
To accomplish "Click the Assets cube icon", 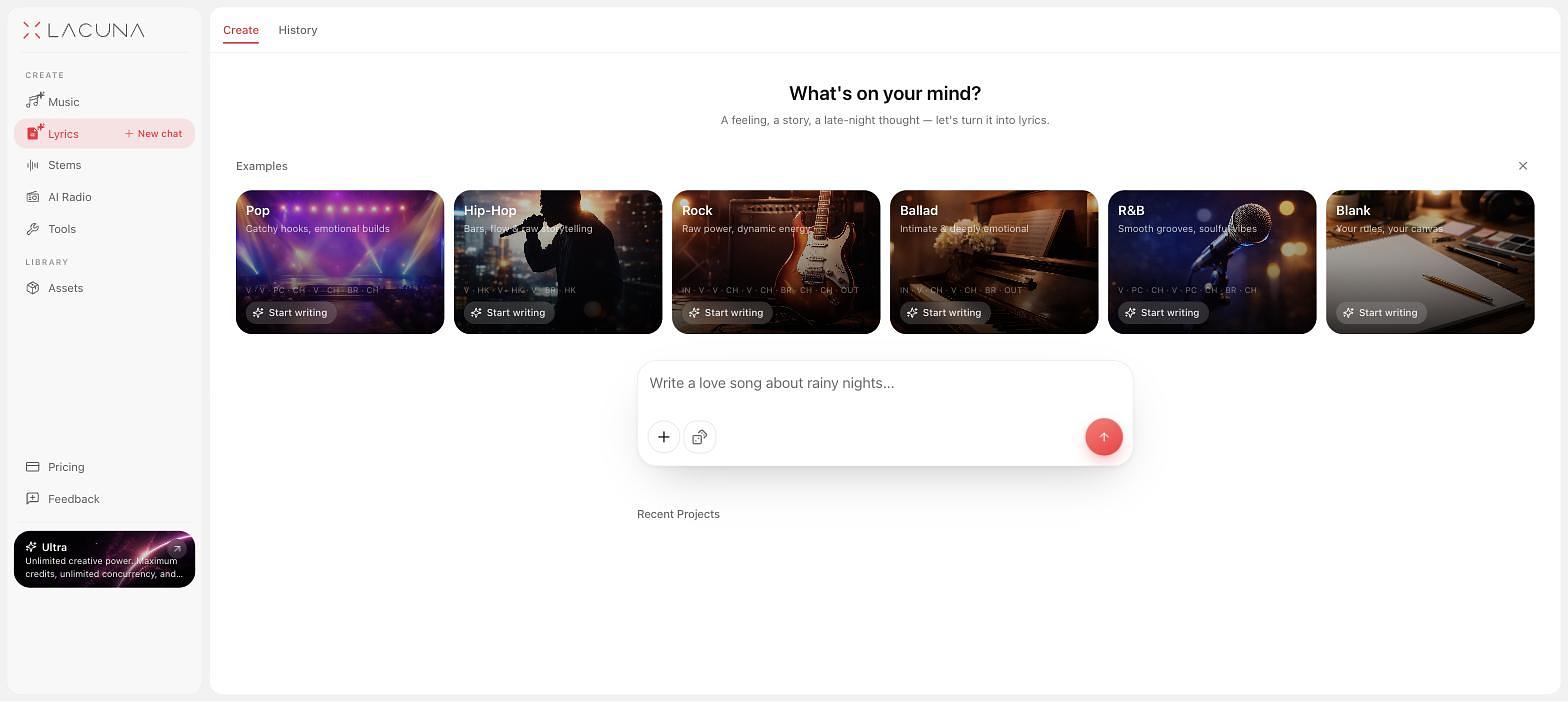I will (33, 288).
